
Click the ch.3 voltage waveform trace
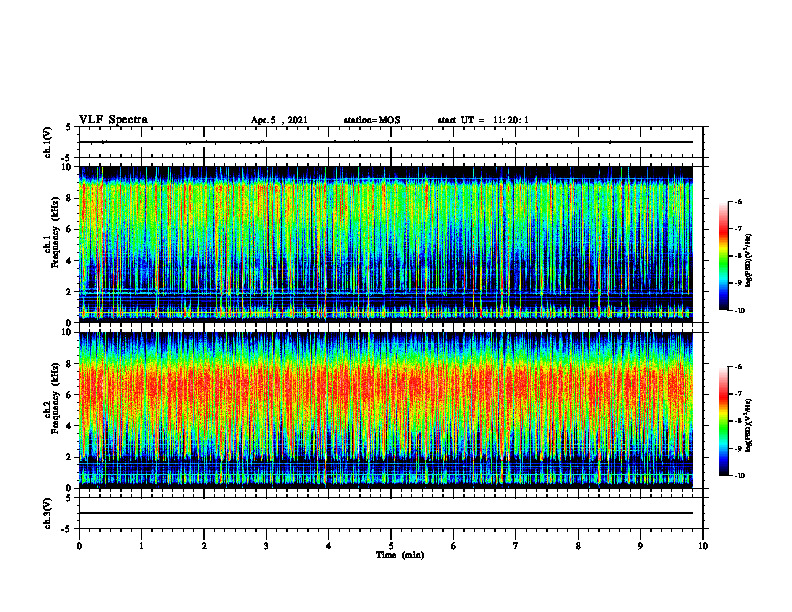pyautogui.click(x=386, y=513)
